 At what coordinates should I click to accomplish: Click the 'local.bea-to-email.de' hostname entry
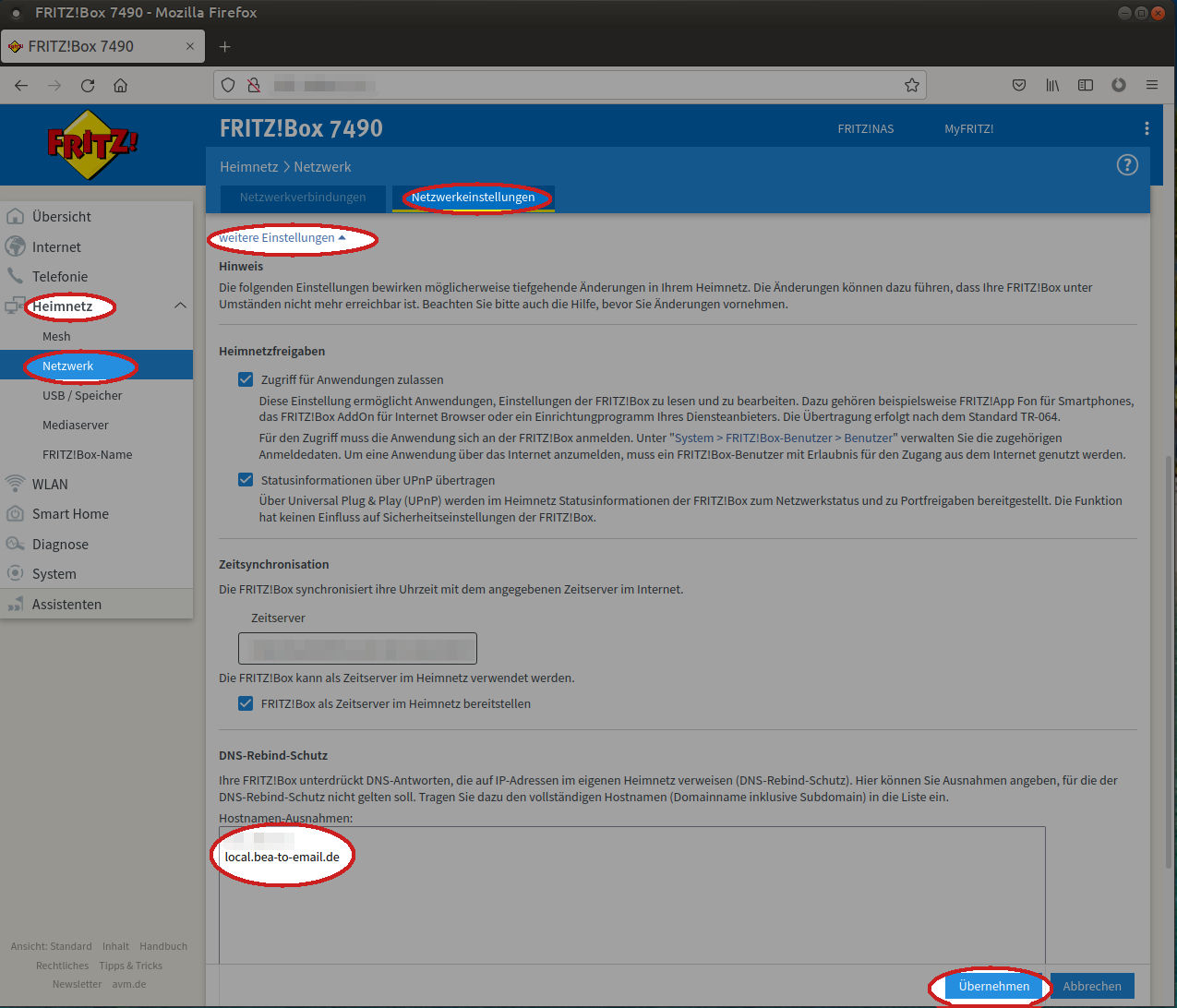click(x=282, y=857)
